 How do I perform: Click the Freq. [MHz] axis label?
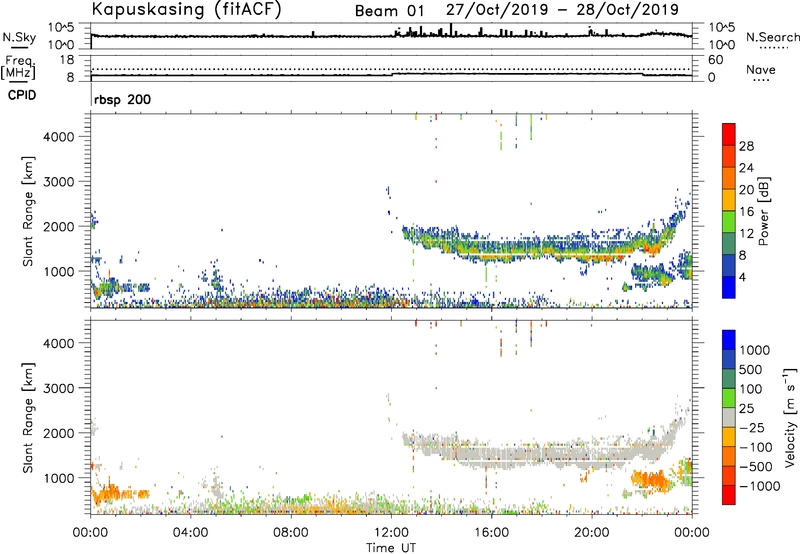(18, 68)
